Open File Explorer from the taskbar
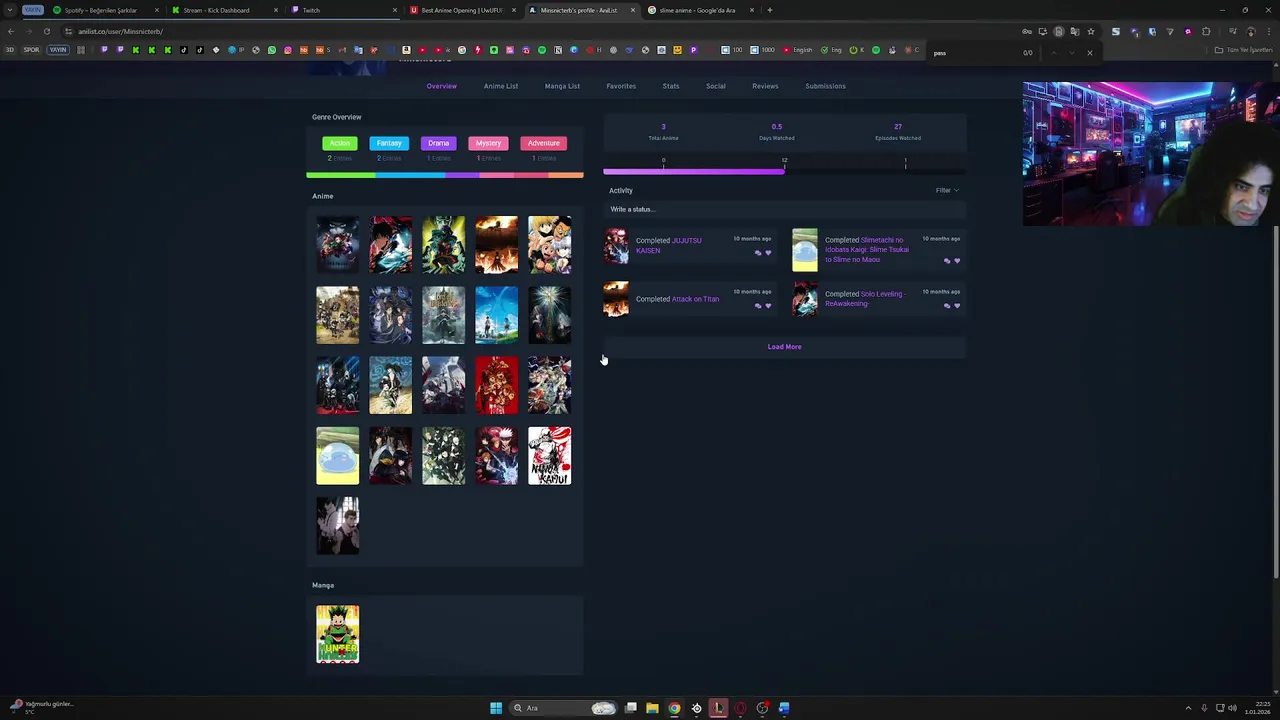This screenshot has width=1280, height=720. pyautogui.click(x=652, y=708)
